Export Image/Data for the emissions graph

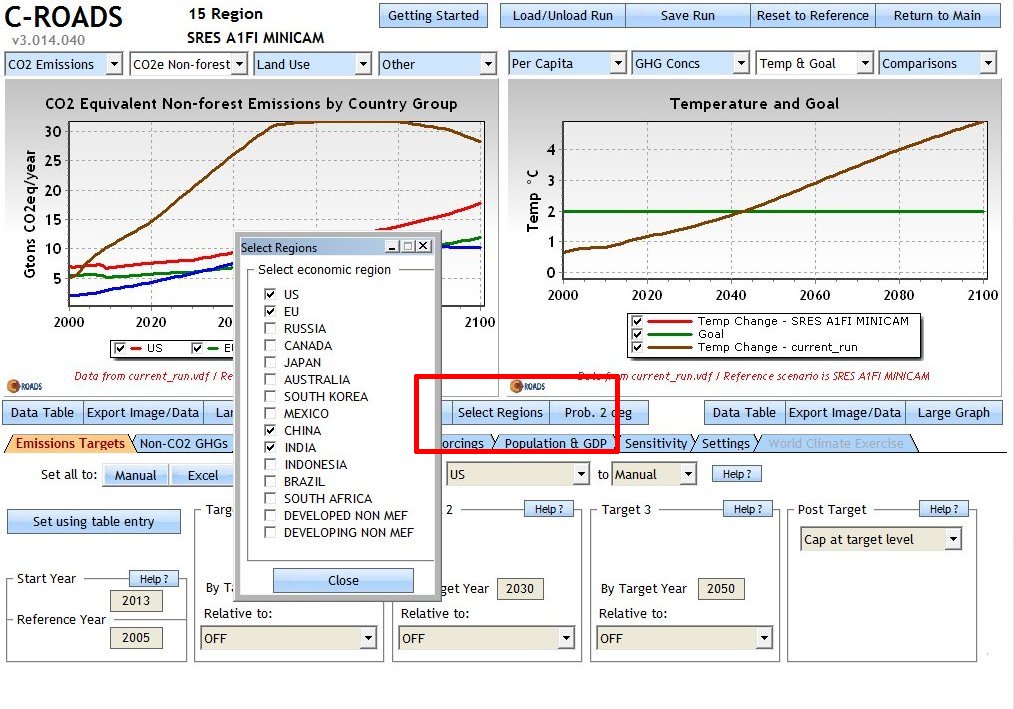[x=143, y=412]
